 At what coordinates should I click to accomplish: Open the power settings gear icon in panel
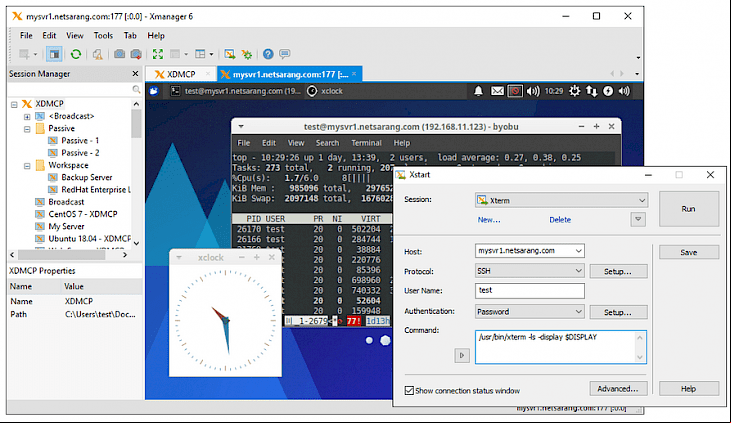coord(574,91)
